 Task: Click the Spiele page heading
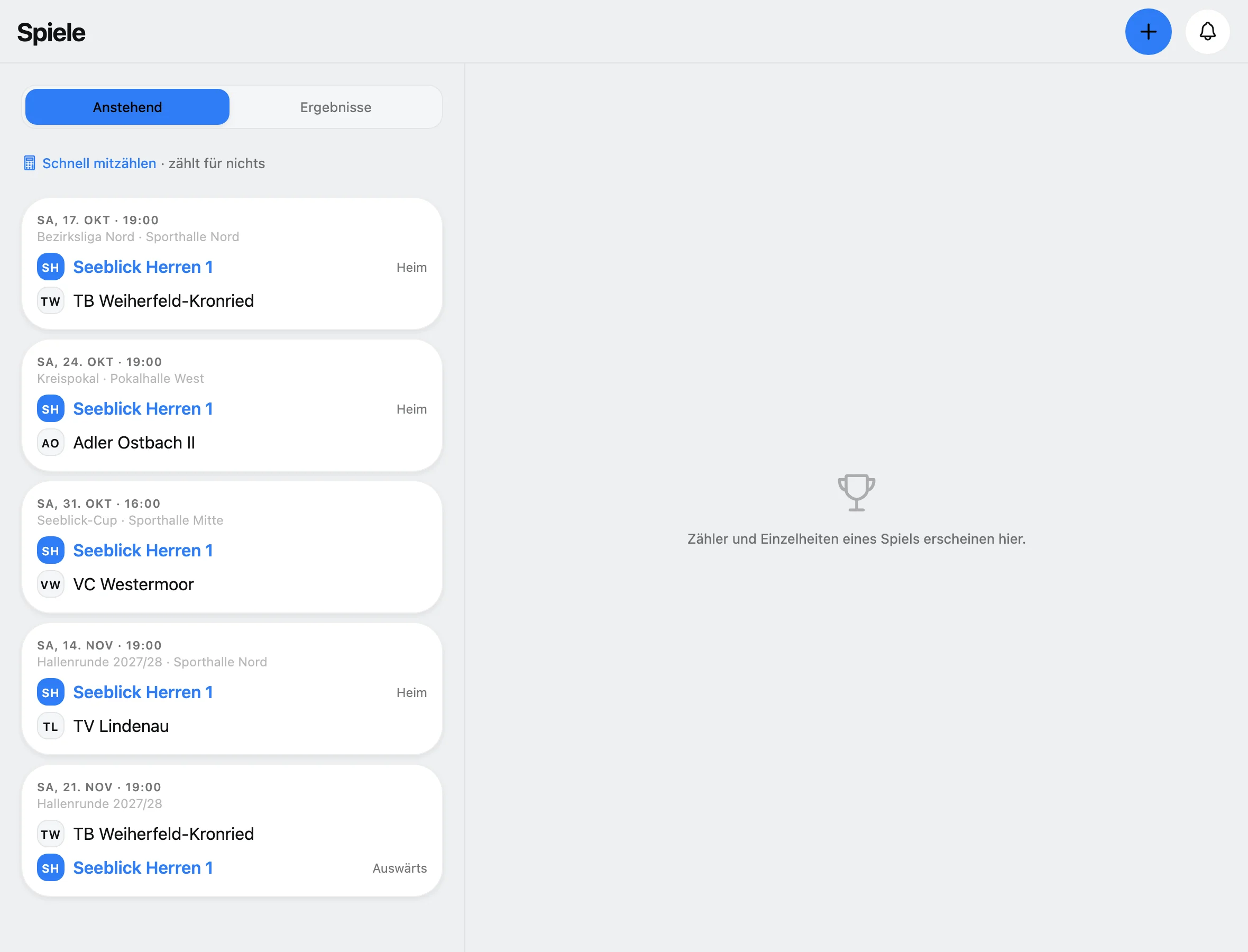pos(51,32)
